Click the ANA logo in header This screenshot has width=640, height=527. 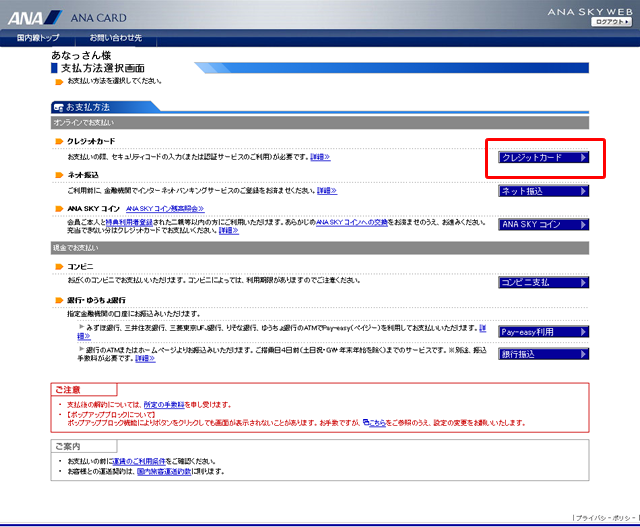[35, 18]
